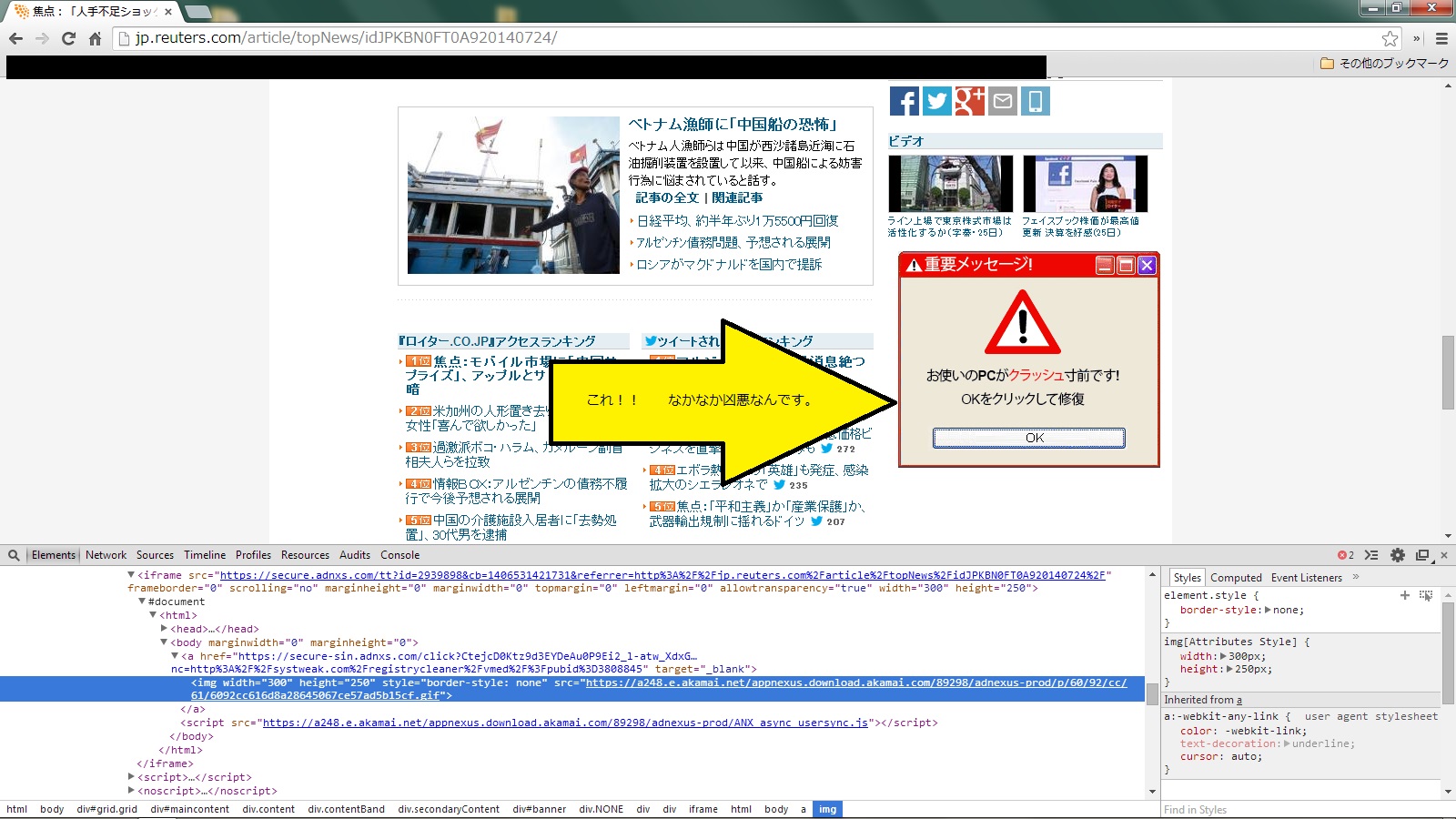Viewport: 1456px width, 819px height.
Task: Toggle element state icon in Styles pane
Action: [1426, 595]
